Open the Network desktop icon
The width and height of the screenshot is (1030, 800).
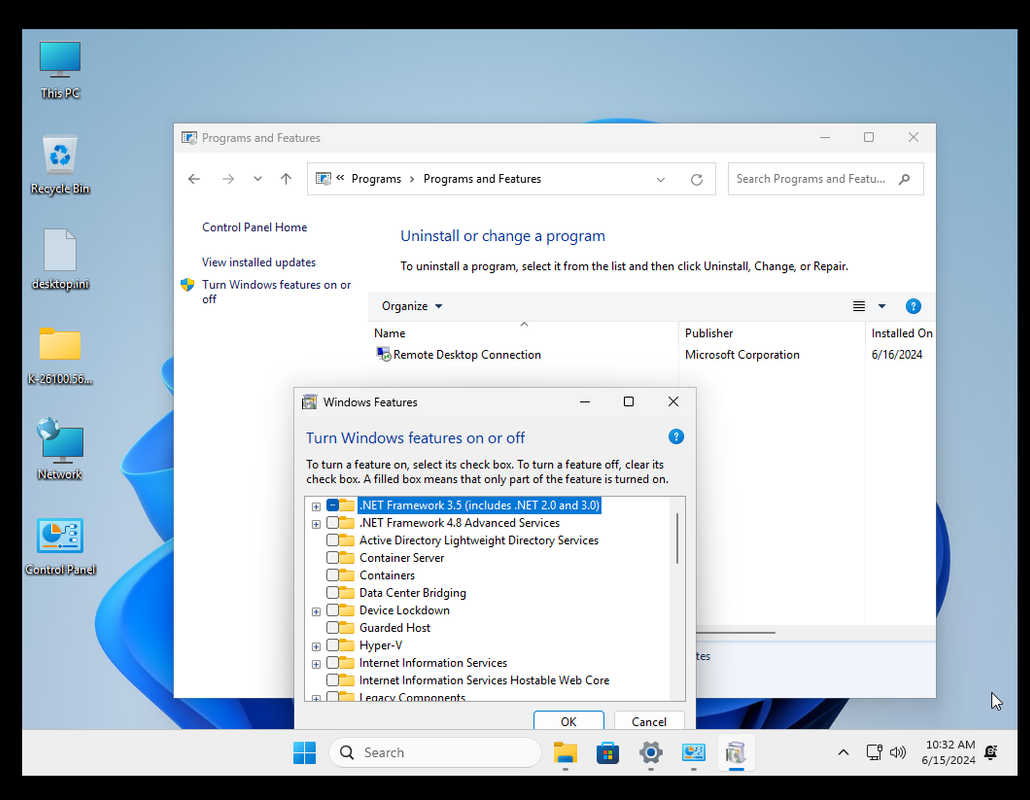(60, 449)
